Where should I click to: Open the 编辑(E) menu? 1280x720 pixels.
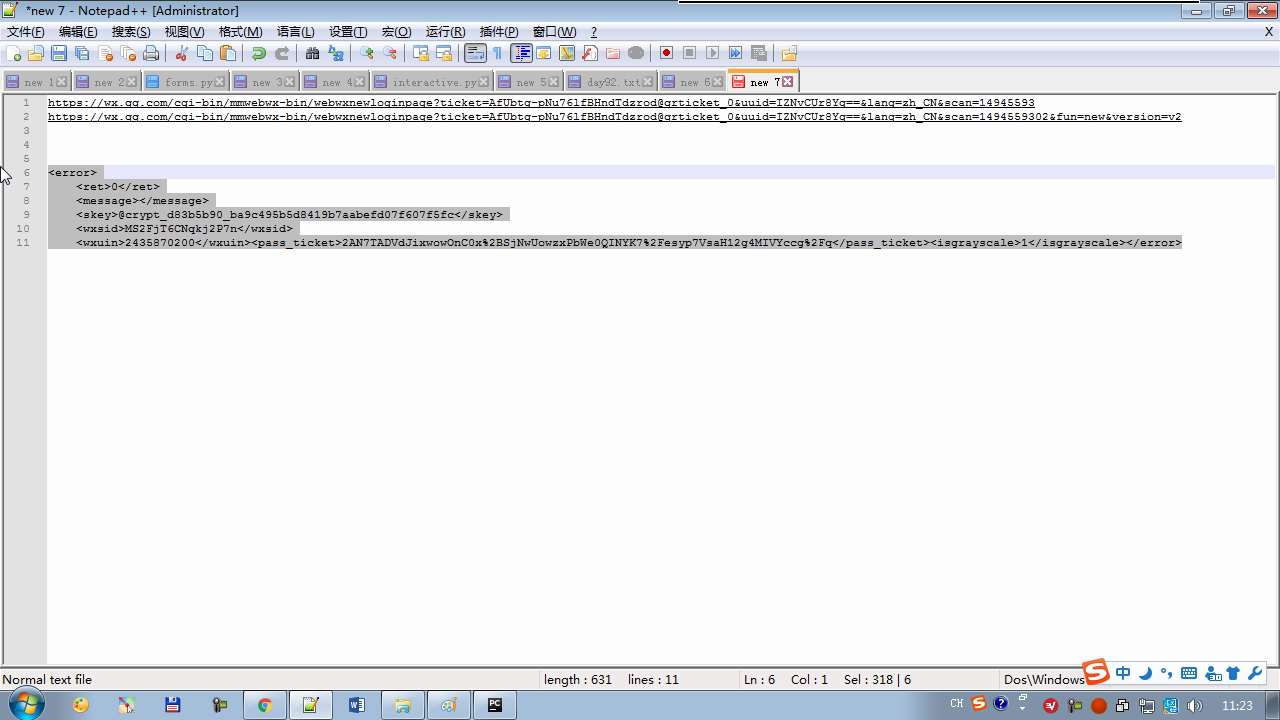point(78,32)
